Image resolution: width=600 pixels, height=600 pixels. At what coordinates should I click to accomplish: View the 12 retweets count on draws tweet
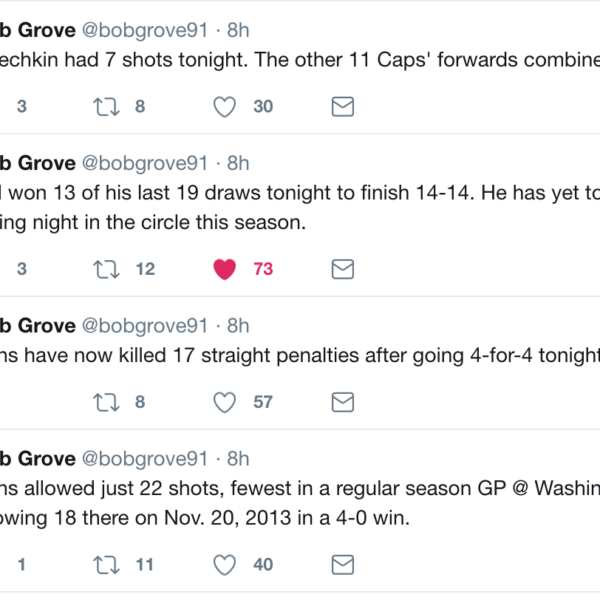(145, 269)
